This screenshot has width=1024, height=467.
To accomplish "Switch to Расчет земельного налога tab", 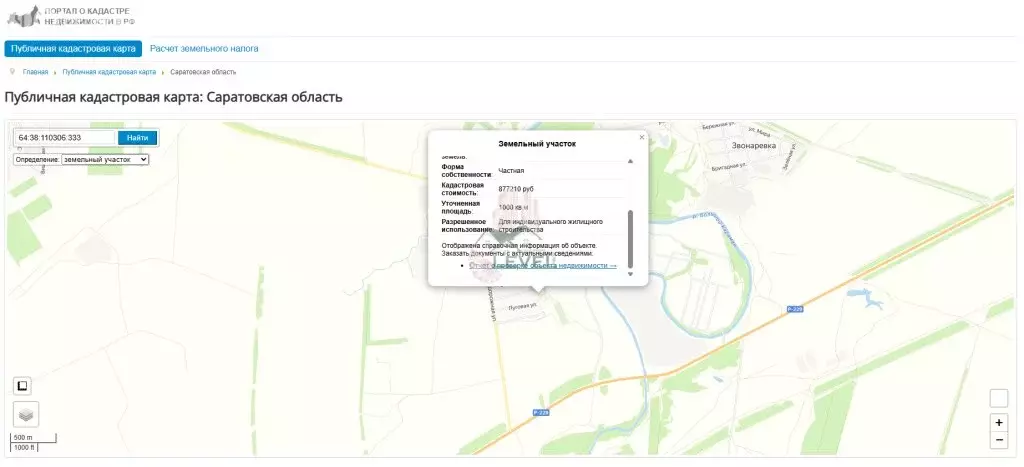I will (x=204, y=48).
